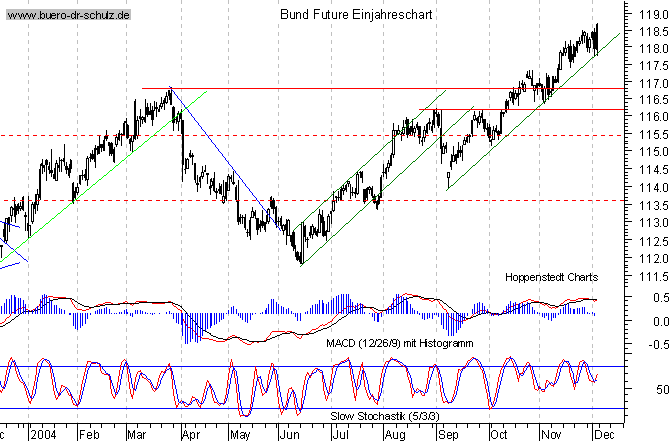The height and width of the screenshot is (441, 672).
Task: Jump to the Dec month marker
Action: coord(603,435)
